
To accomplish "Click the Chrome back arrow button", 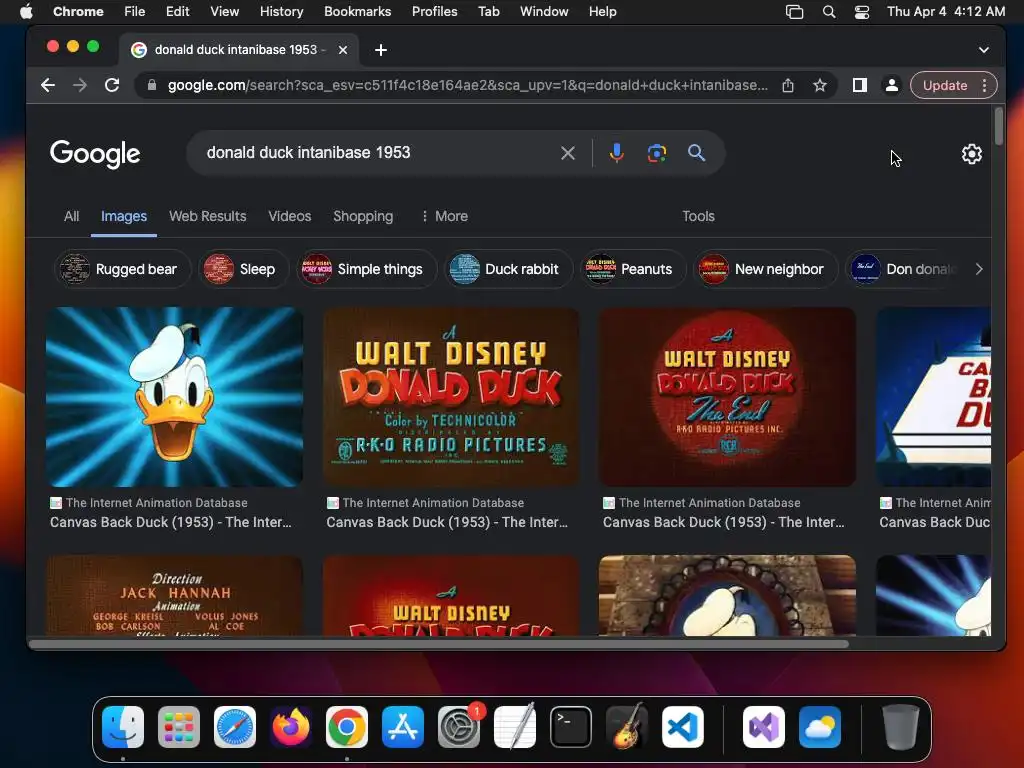I will coord(48,85).
